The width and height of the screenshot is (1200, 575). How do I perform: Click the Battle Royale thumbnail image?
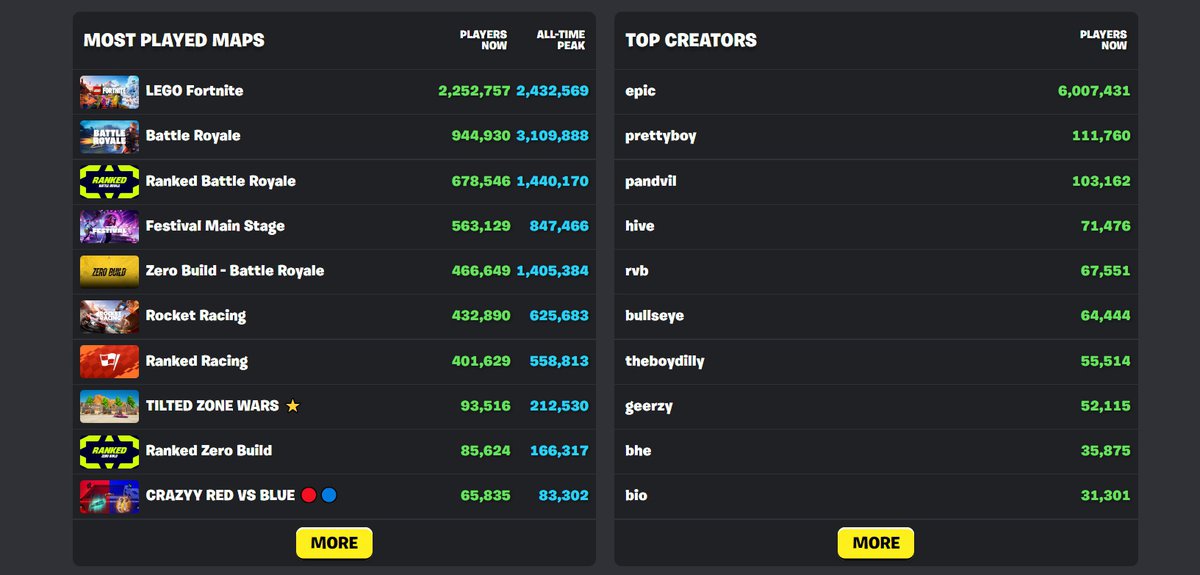[109, 136]
